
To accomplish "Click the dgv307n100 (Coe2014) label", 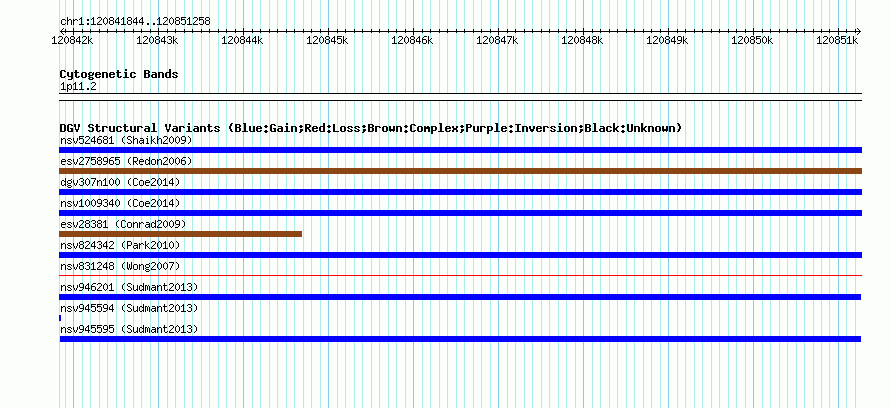I will (x=120, y=182).
